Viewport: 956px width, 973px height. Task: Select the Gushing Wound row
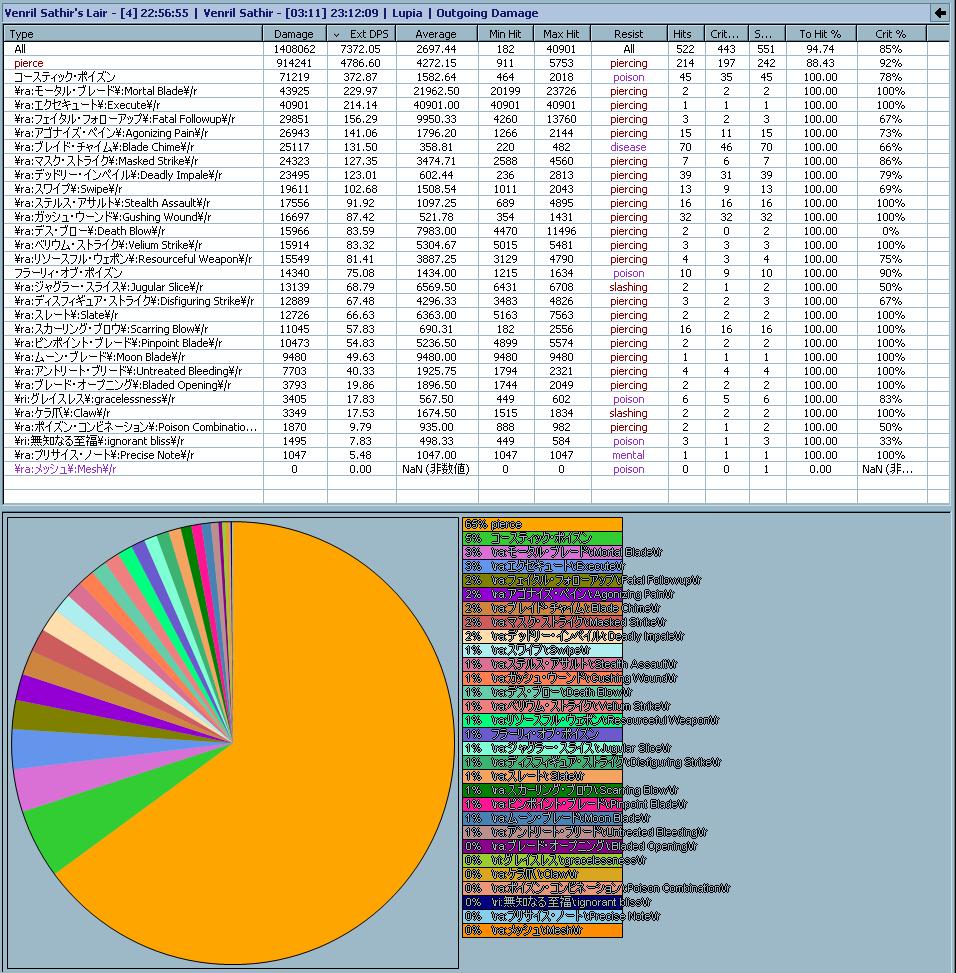click(476, 217)
